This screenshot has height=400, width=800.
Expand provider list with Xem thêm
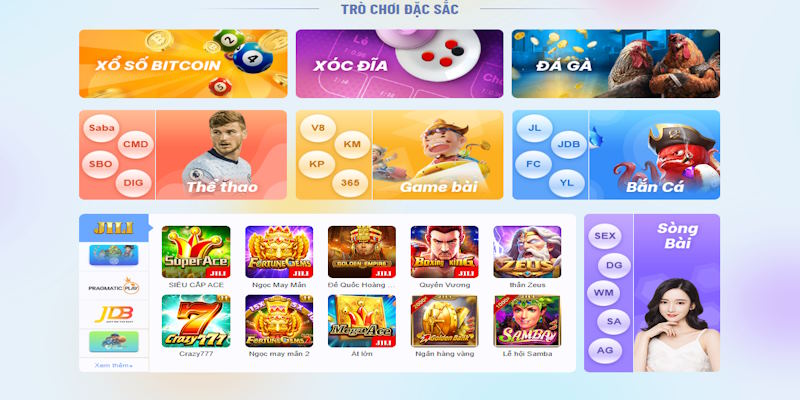click(x=113, y=365)
